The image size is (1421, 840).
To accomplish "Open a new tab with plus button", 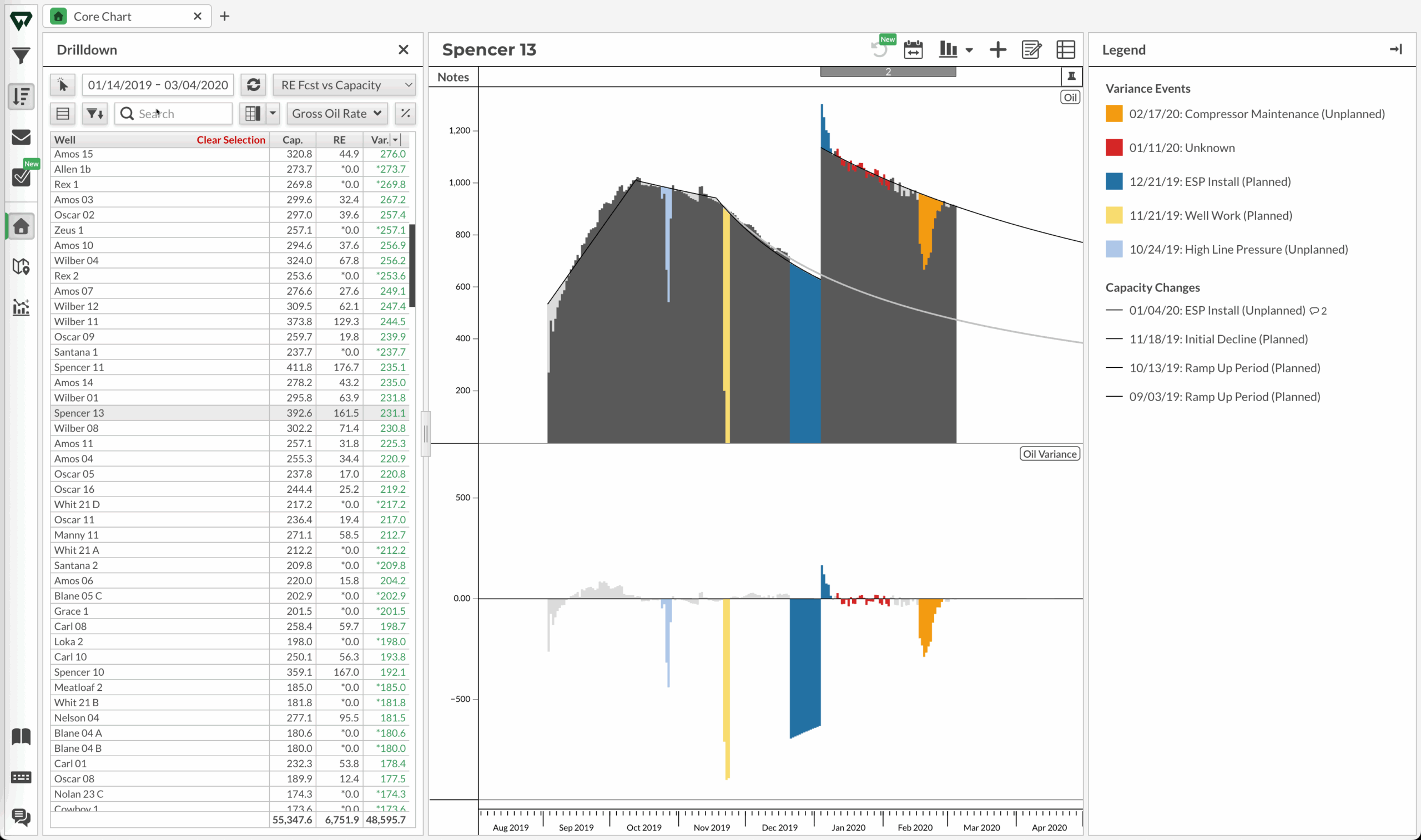I will pyautogui.click(x=225, y=17).
